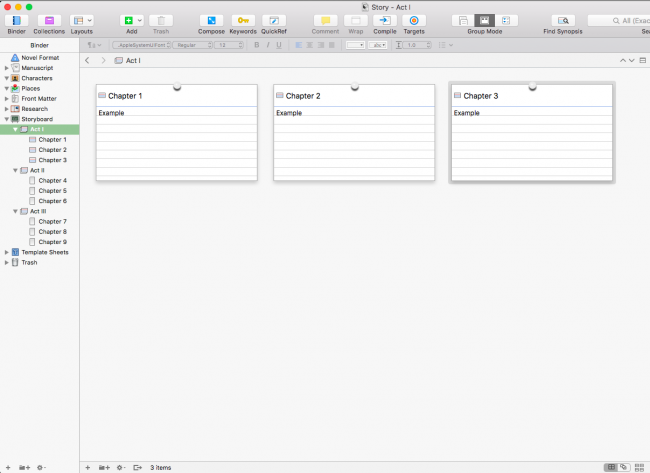This screenshot has width=650, height=473.
Task: Select Chapter 4 in the binder
Action: pos(53,180)
